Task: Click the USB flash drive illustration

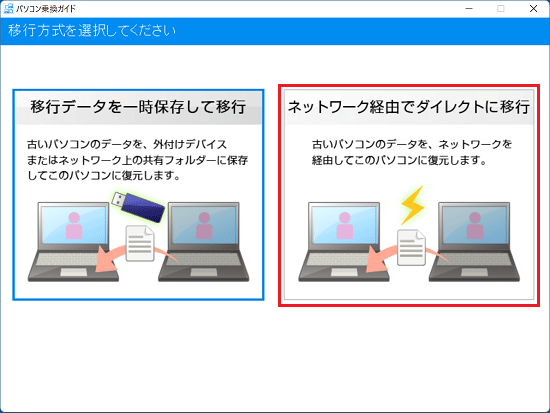Action: coord(138,206)
